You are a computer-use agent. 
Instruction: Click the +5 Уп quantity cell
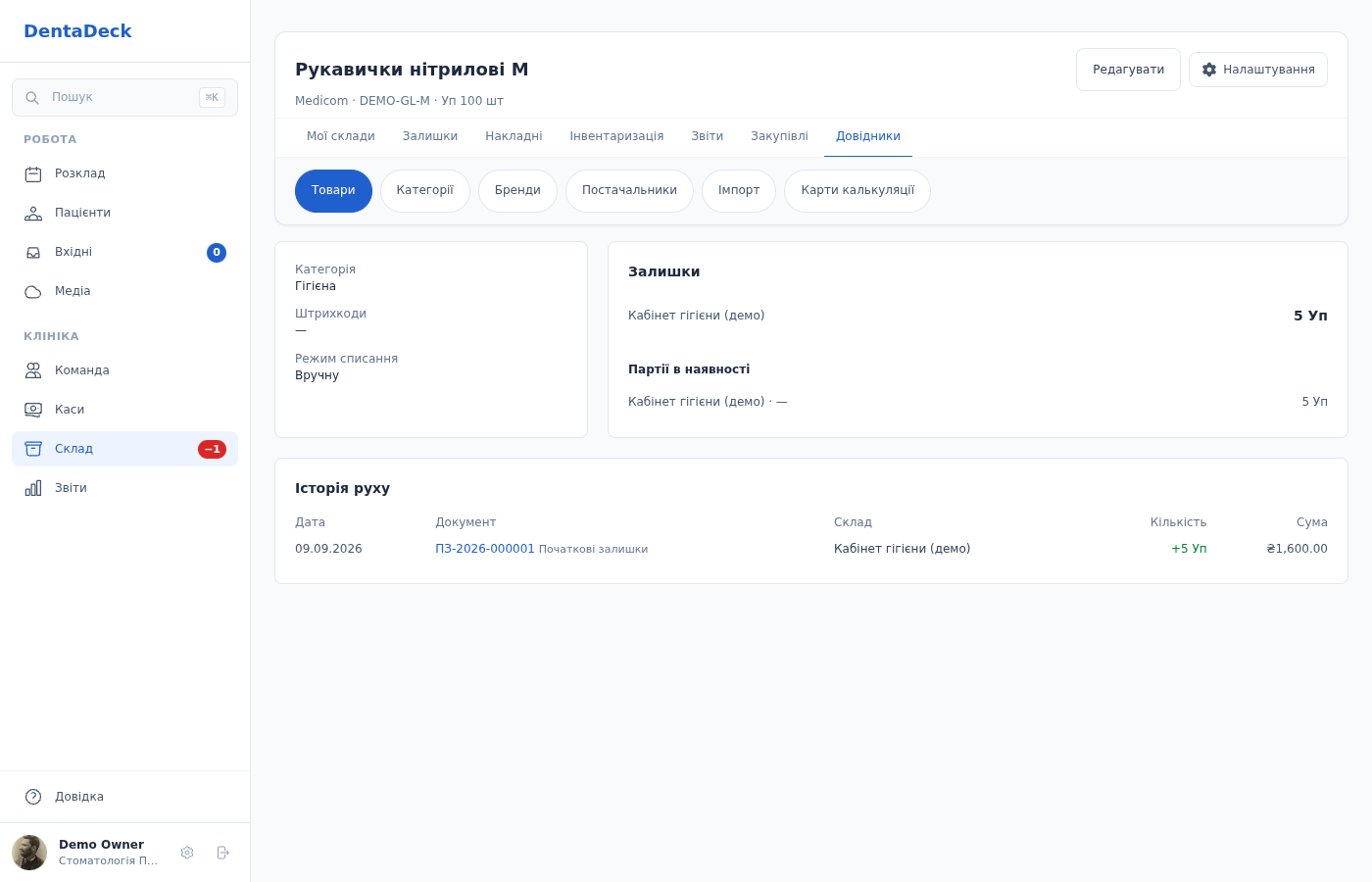click(1189, 549)
